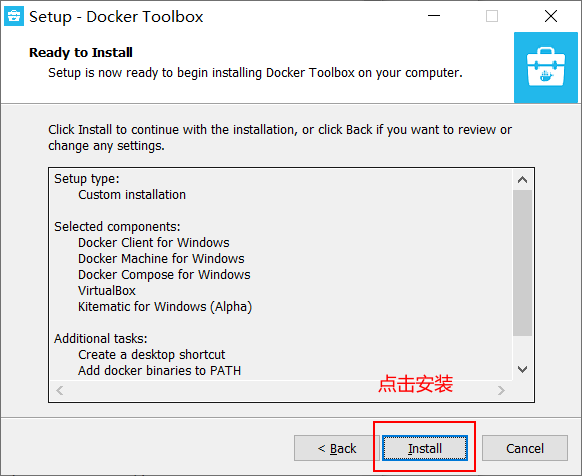Click 'Add docker binaries to PATH' line
This screenshot has height=476, width=582.
160,371
